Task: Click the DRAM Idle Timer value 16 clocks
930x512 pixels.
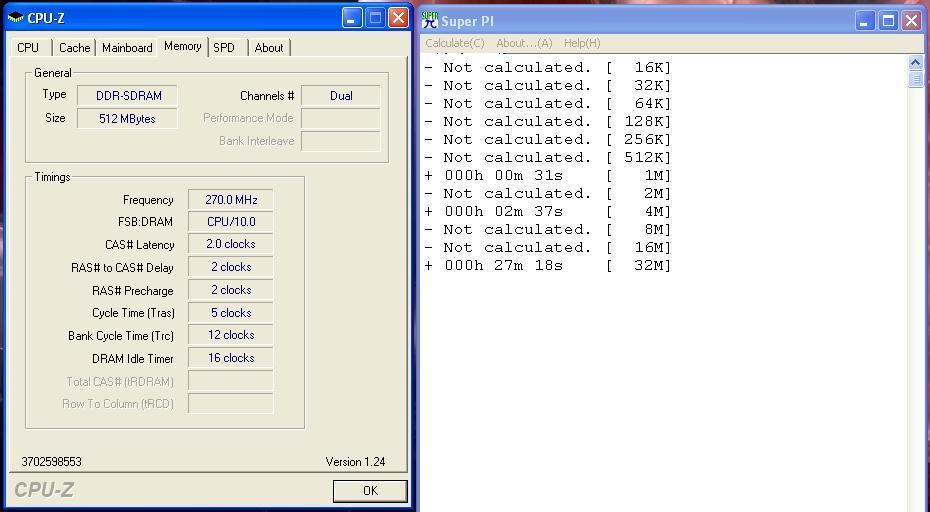Action: (x=231, y=358)
